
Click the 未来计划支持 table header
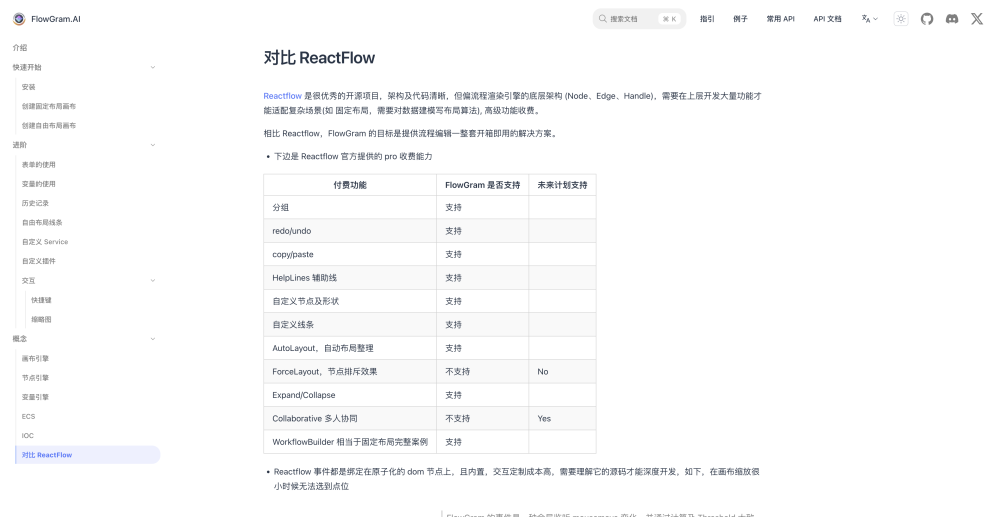[x=562, y=185]
